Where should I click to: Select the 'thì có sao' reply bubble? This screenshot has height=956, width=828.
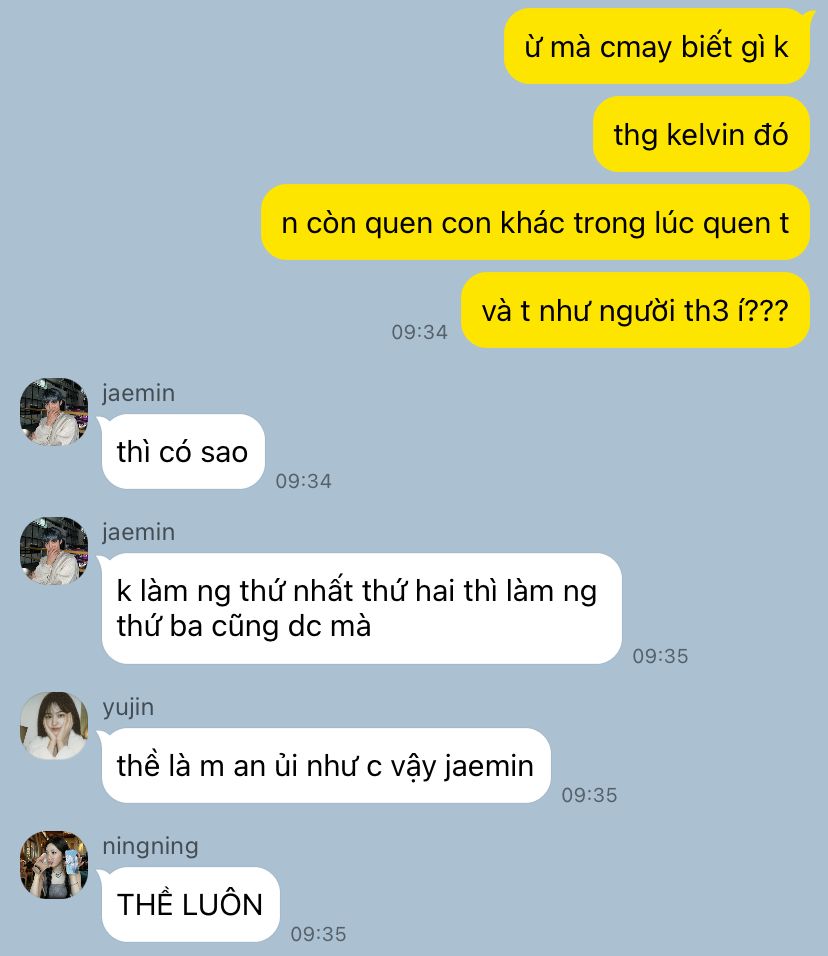183,451
